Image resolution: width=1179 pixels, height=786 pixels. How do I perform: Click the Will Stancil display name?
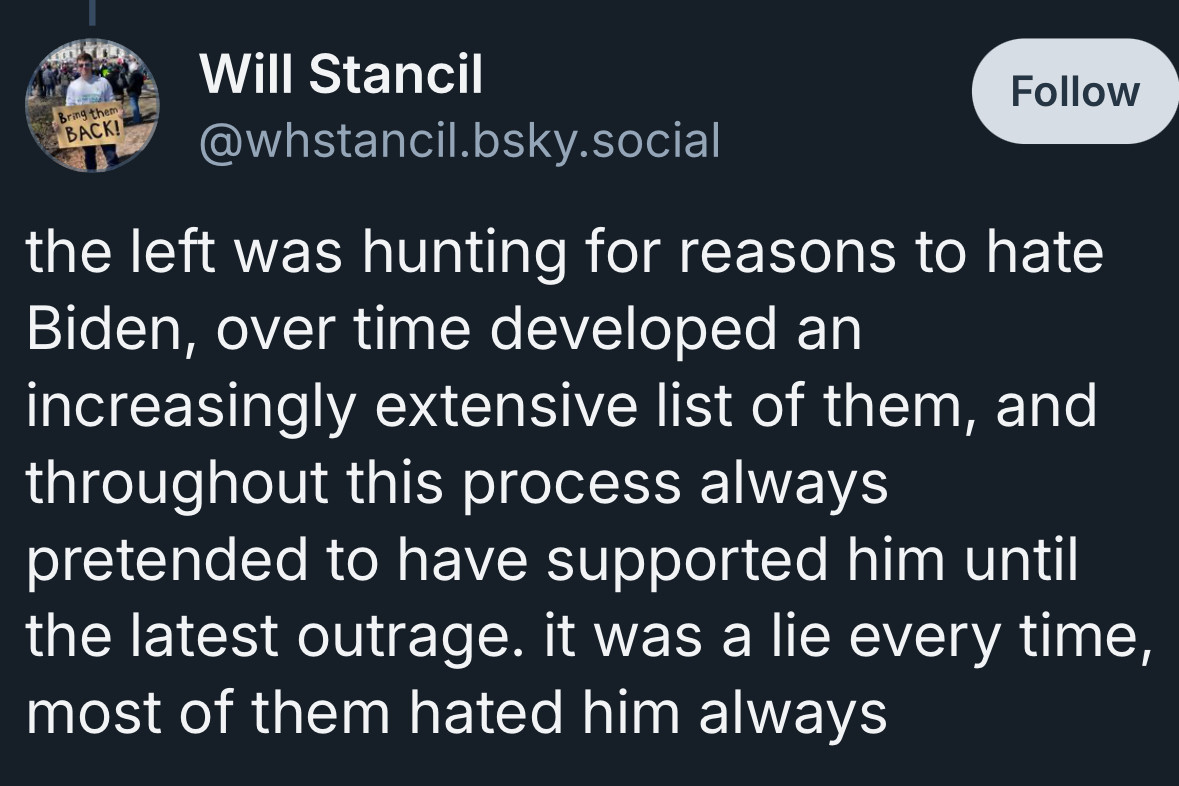click(x=341, y=74)
